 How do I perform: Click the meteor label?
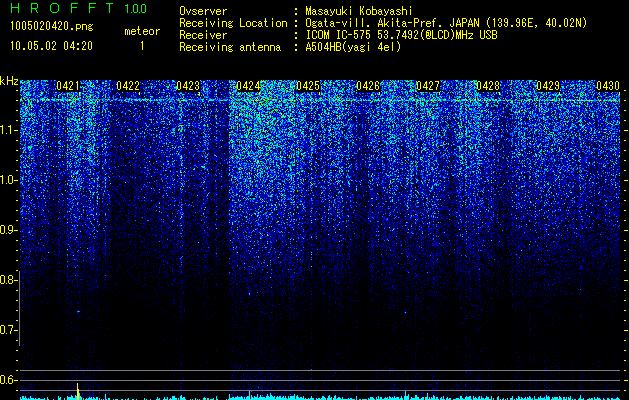point(142,31)
